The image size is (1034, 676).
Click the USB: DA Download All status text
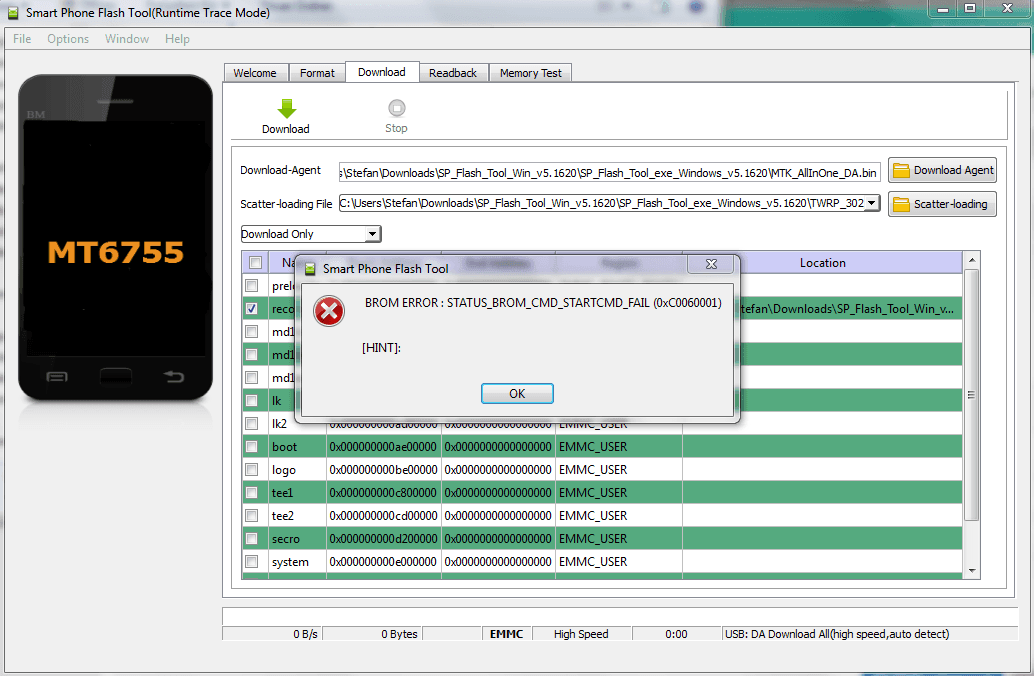[837, 634]
